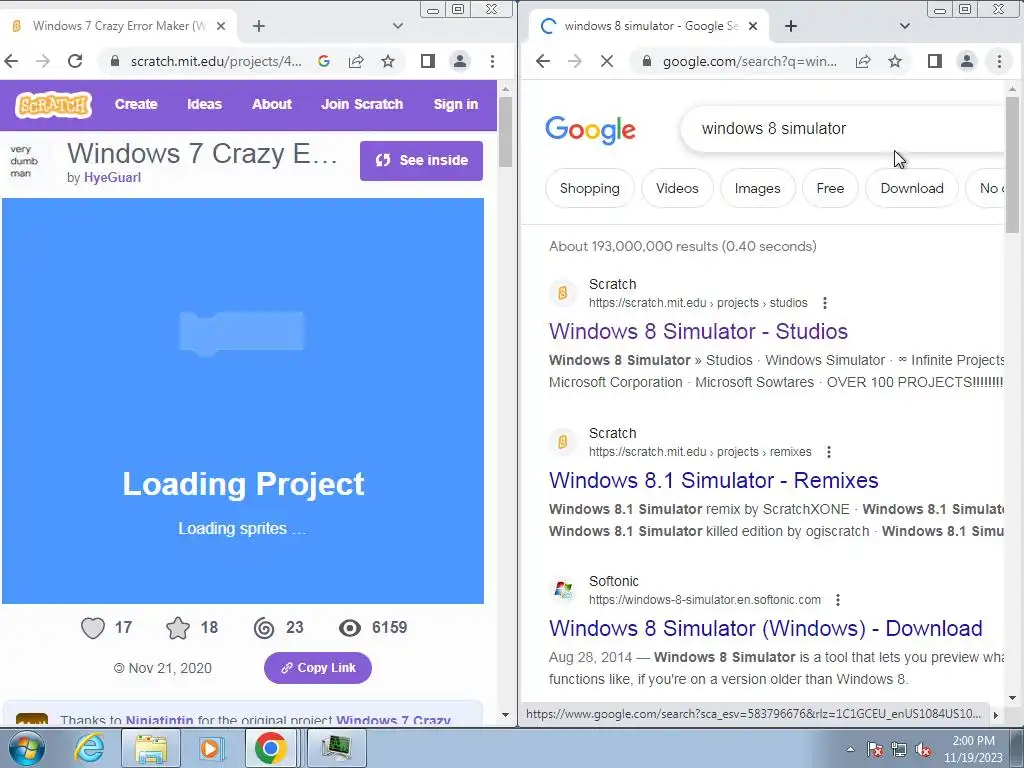This screenshot has height=768, width=1024.
Task: Open a new tab in the left Chrome window
Action: (x=259, y=26)
